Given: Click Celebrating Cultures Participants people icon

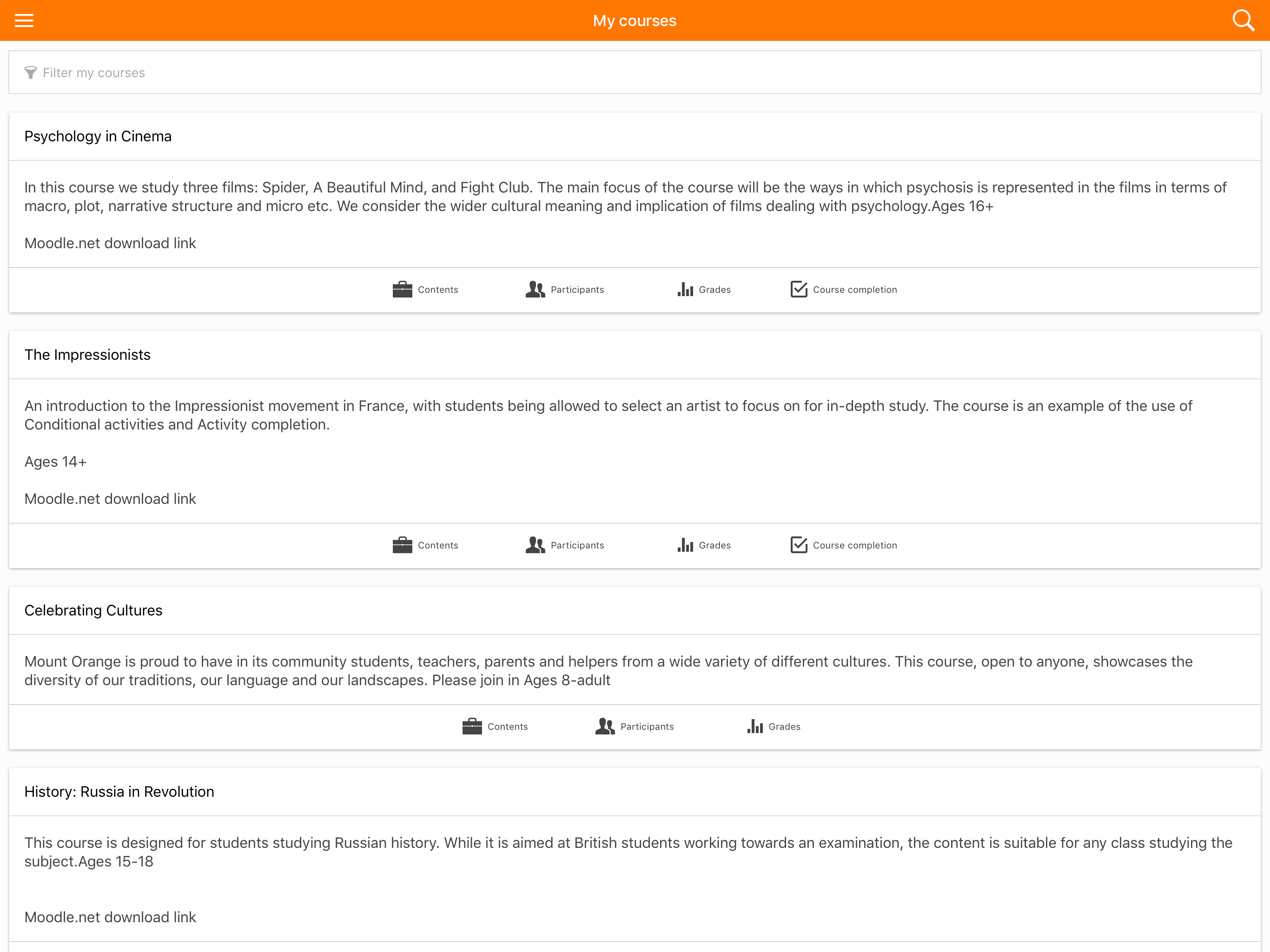Looking at the screenshot, I should pos(605,727).
